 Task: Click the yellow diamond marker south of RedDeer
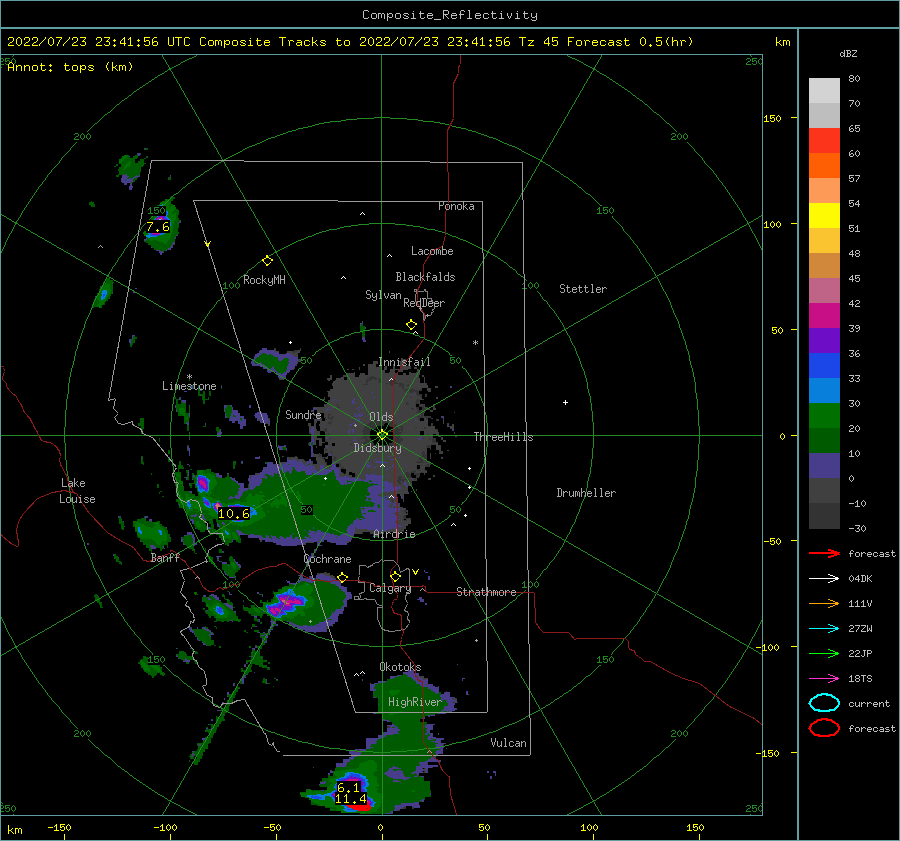(x=411, y=325)
